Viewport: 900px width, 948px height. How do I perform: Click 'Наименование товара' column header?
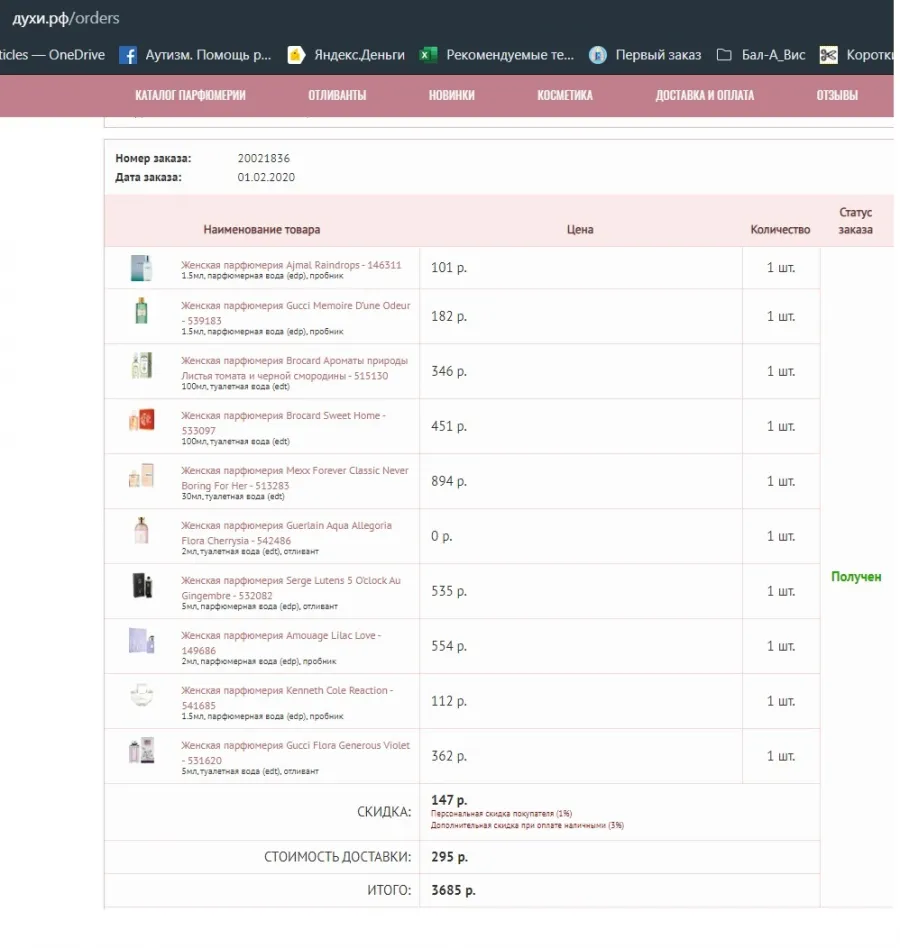coord(262,230)
